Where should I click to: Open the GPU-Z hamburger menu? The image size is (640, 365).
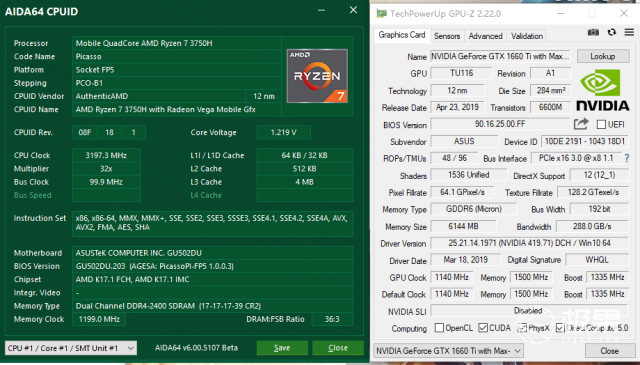pyautogui.click(x=629, y=32)
